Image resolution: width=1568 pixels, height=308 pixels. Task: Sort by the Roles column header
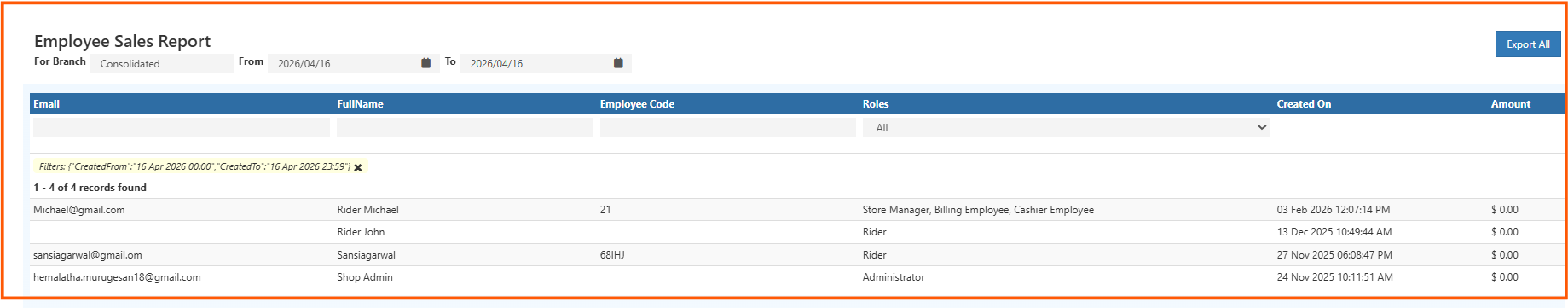876,104
